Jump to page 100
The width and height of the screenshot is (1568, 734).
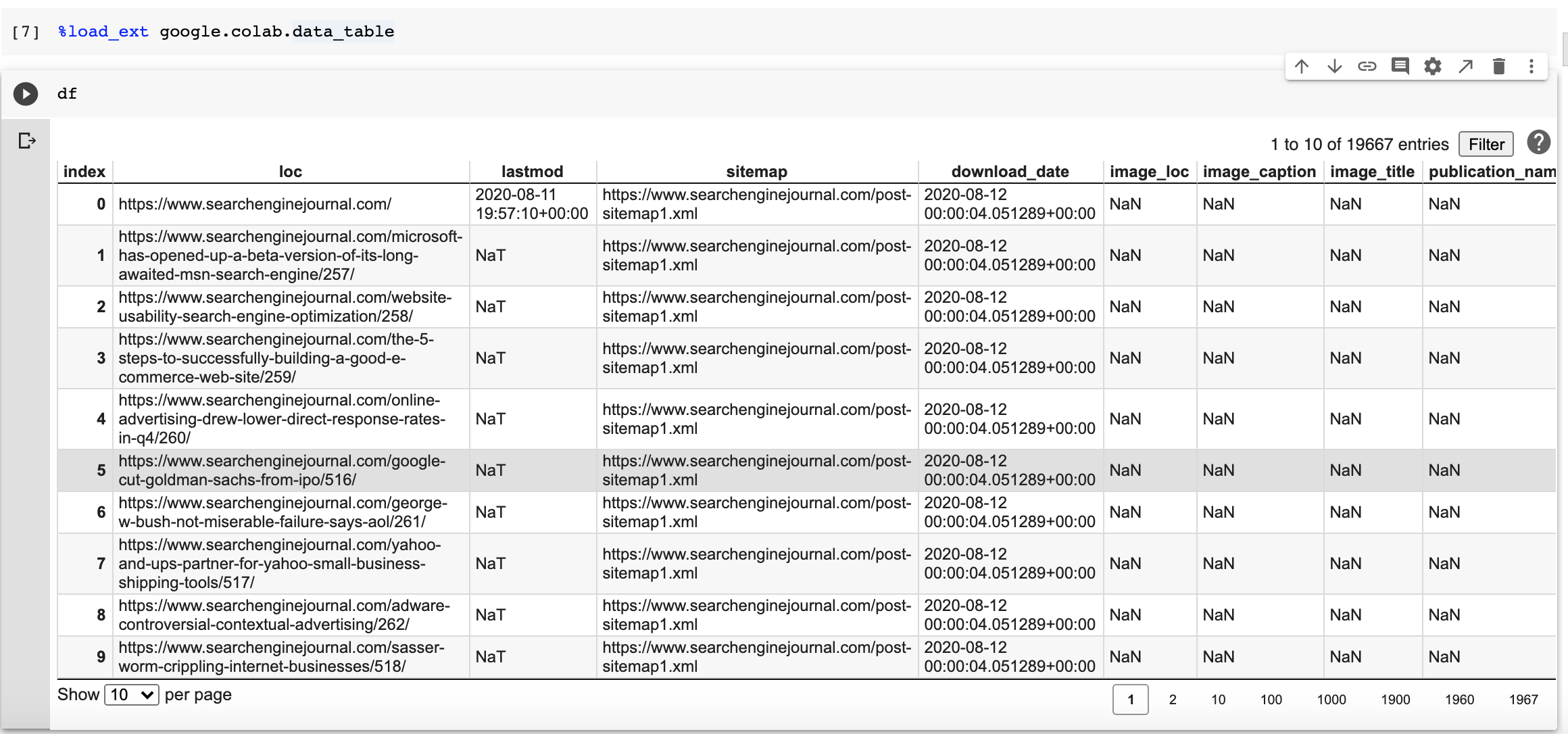[1271, 700]
